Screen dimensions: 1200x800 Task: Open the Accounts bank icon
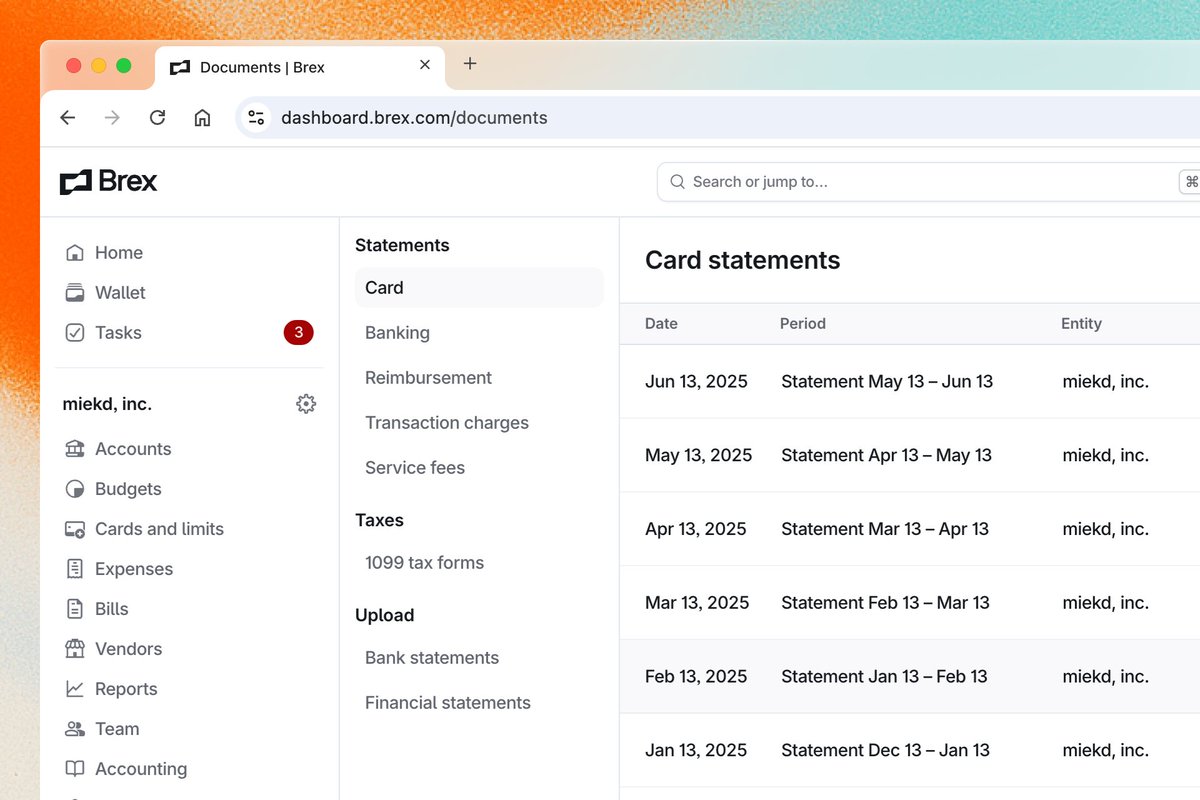75,449
